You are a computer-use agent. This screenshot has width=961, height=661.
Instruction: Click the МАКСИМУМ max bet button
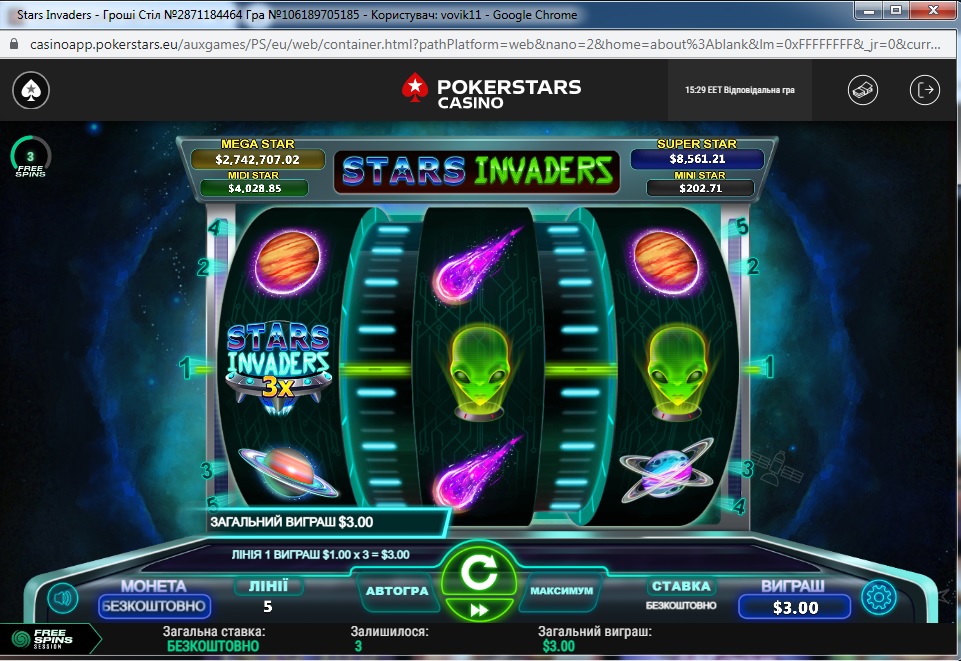561,591
